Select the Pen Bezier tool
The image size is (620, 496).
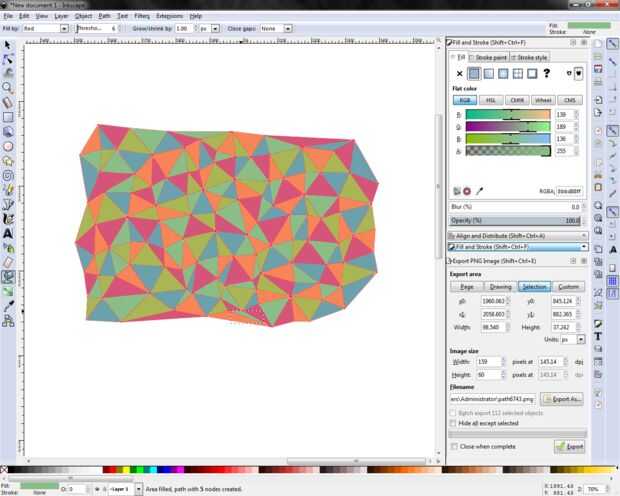(8, 204)
